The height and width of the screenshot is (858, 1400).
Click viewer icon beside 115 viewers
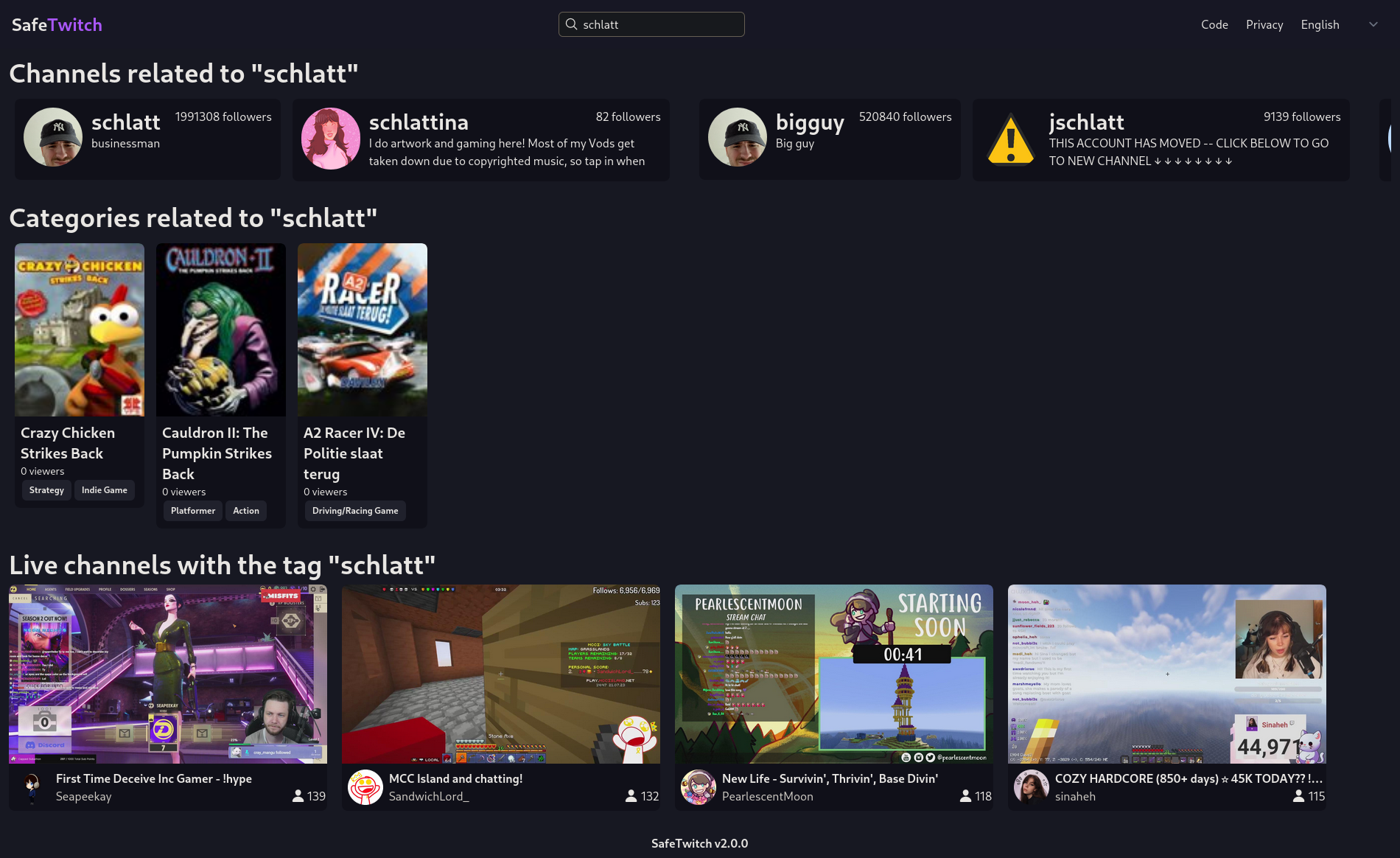click(x=1298, y=796)
